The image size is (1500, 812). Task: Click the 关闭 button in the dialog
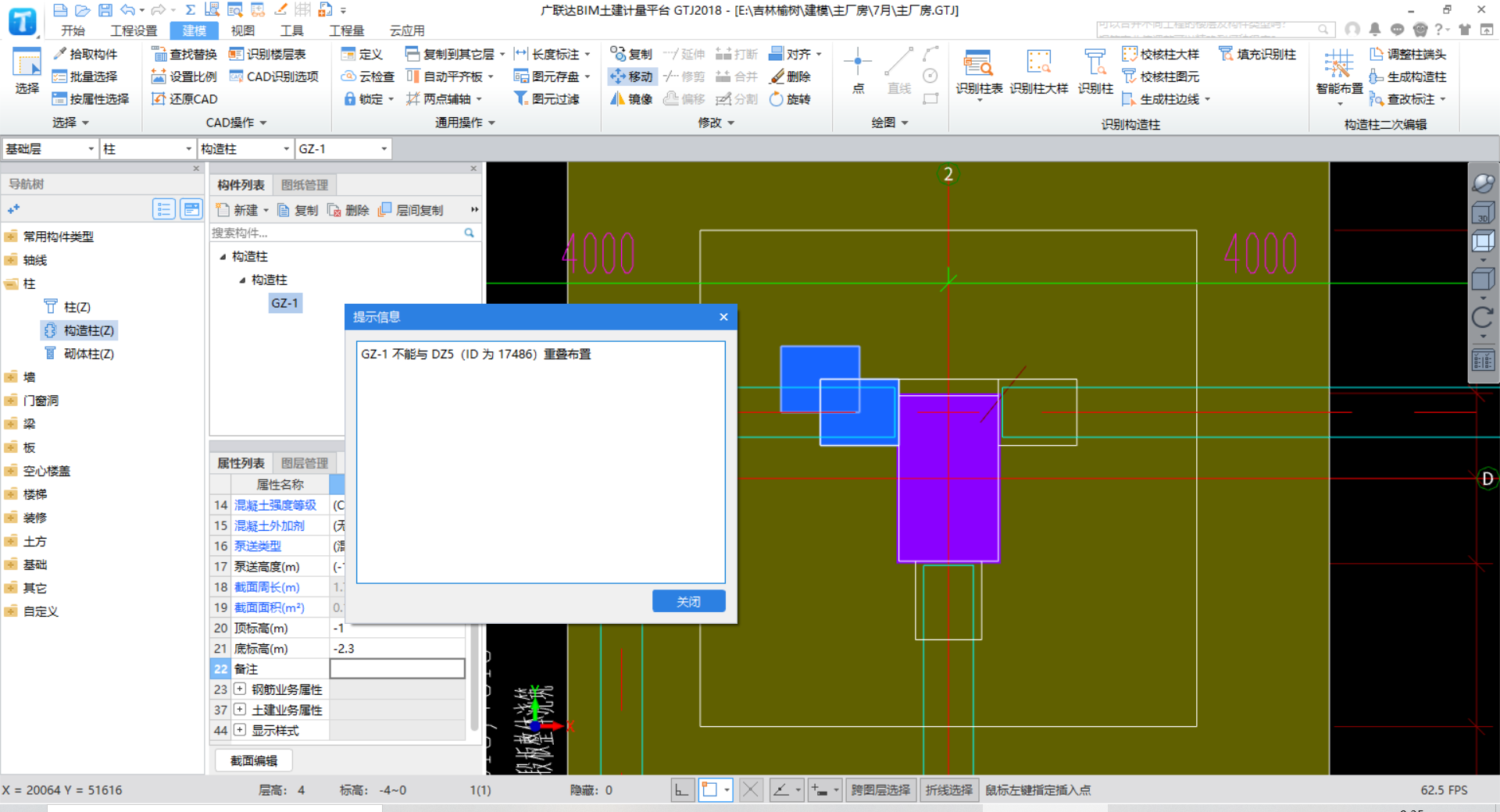click(688, 601)
